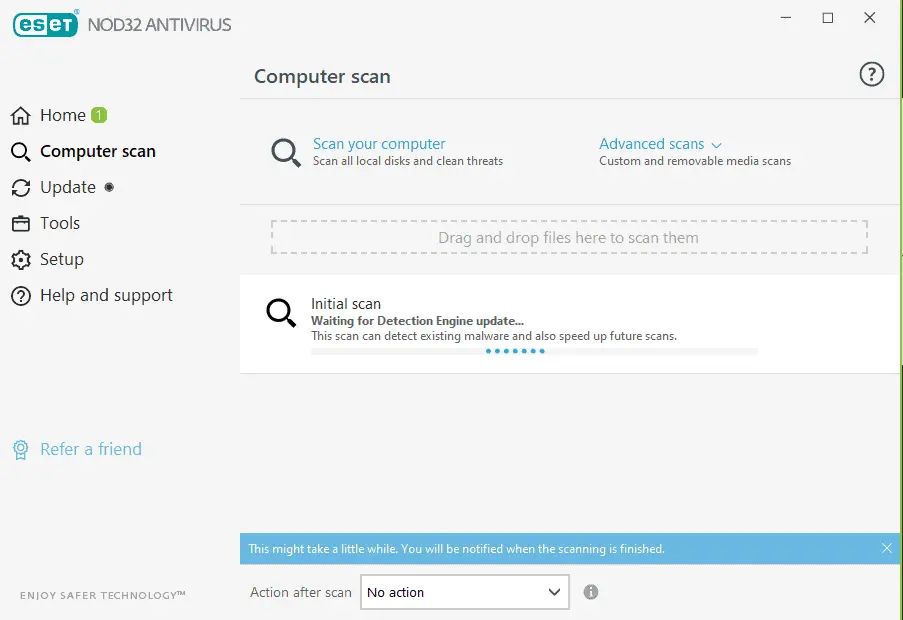Open Update via the refresh arrows icon
The image size is (903, 620).
point(21,187)
